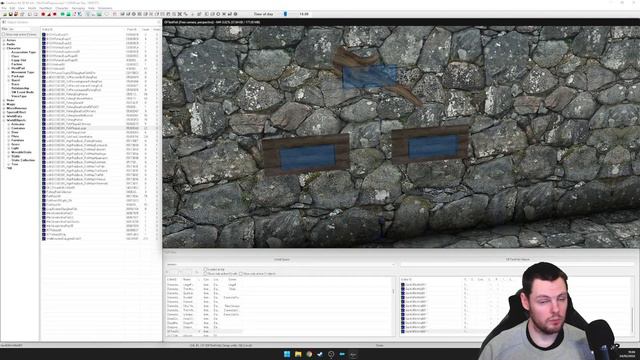Select the MovableStatic category
640x360 pixels.
coord(21,152)
